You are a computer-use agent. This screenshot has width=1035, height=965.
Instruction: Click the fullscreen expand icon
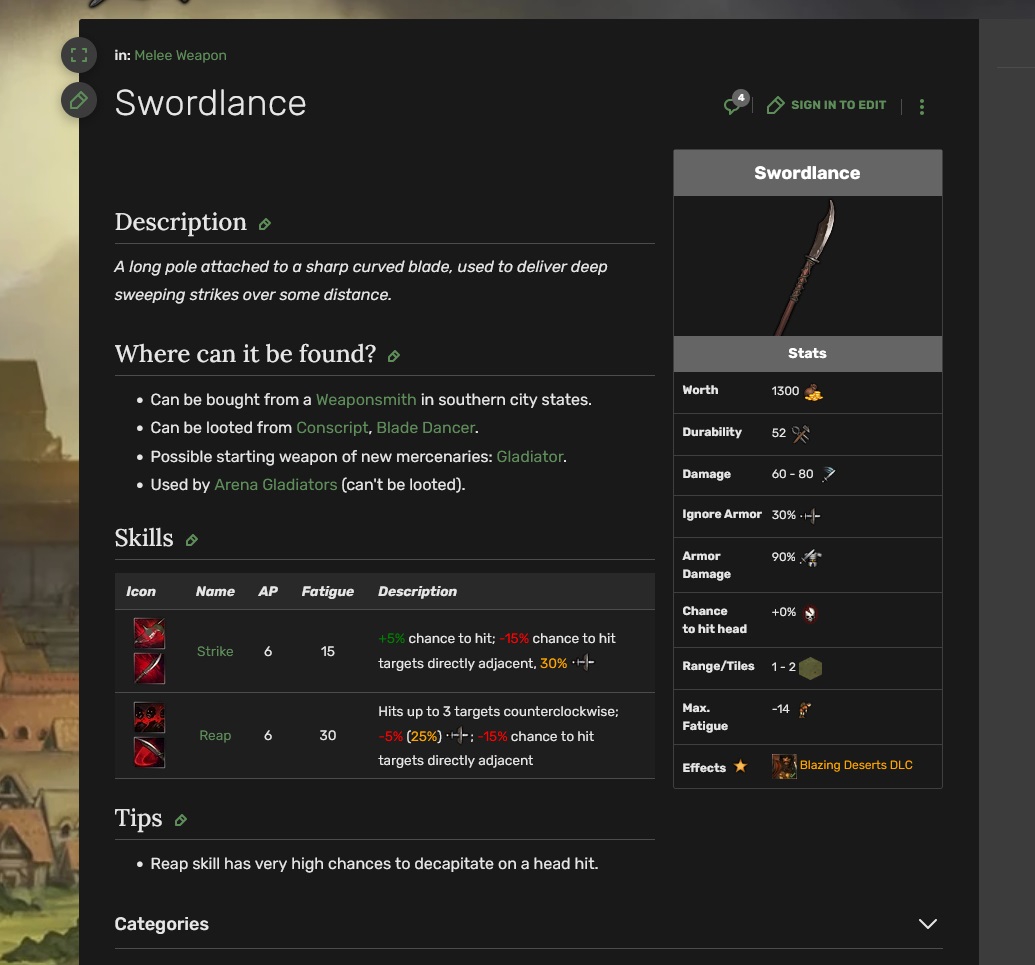[x=79, y=54]
